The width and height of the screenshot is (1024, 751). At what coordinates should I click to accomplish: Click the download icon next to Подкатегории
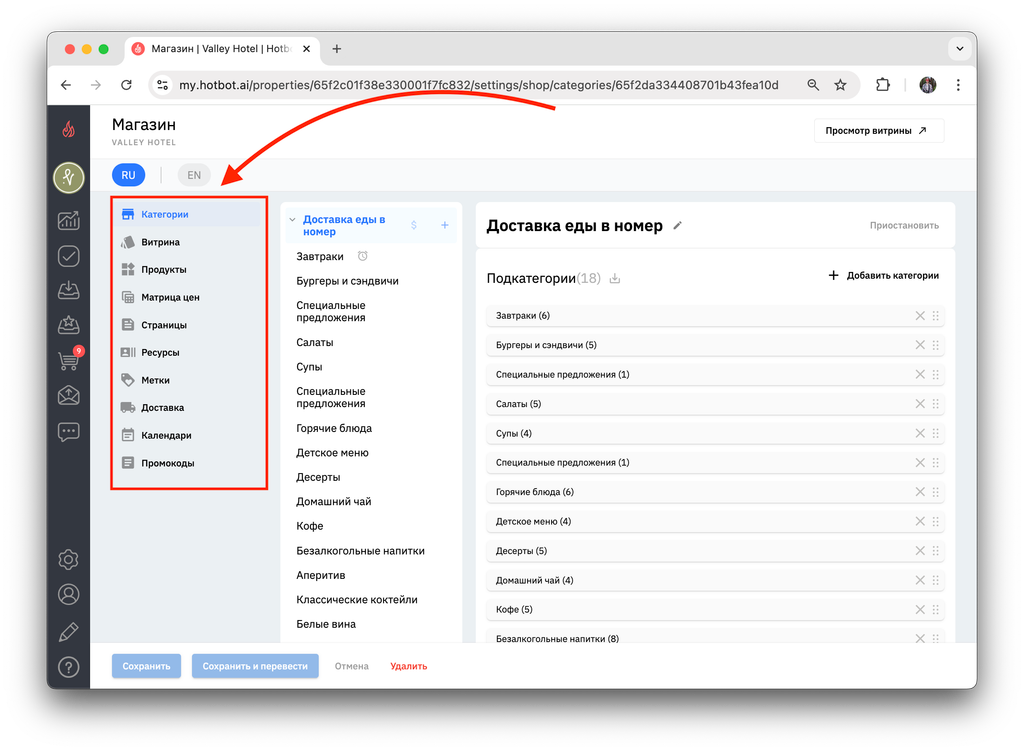click(615, 279)
